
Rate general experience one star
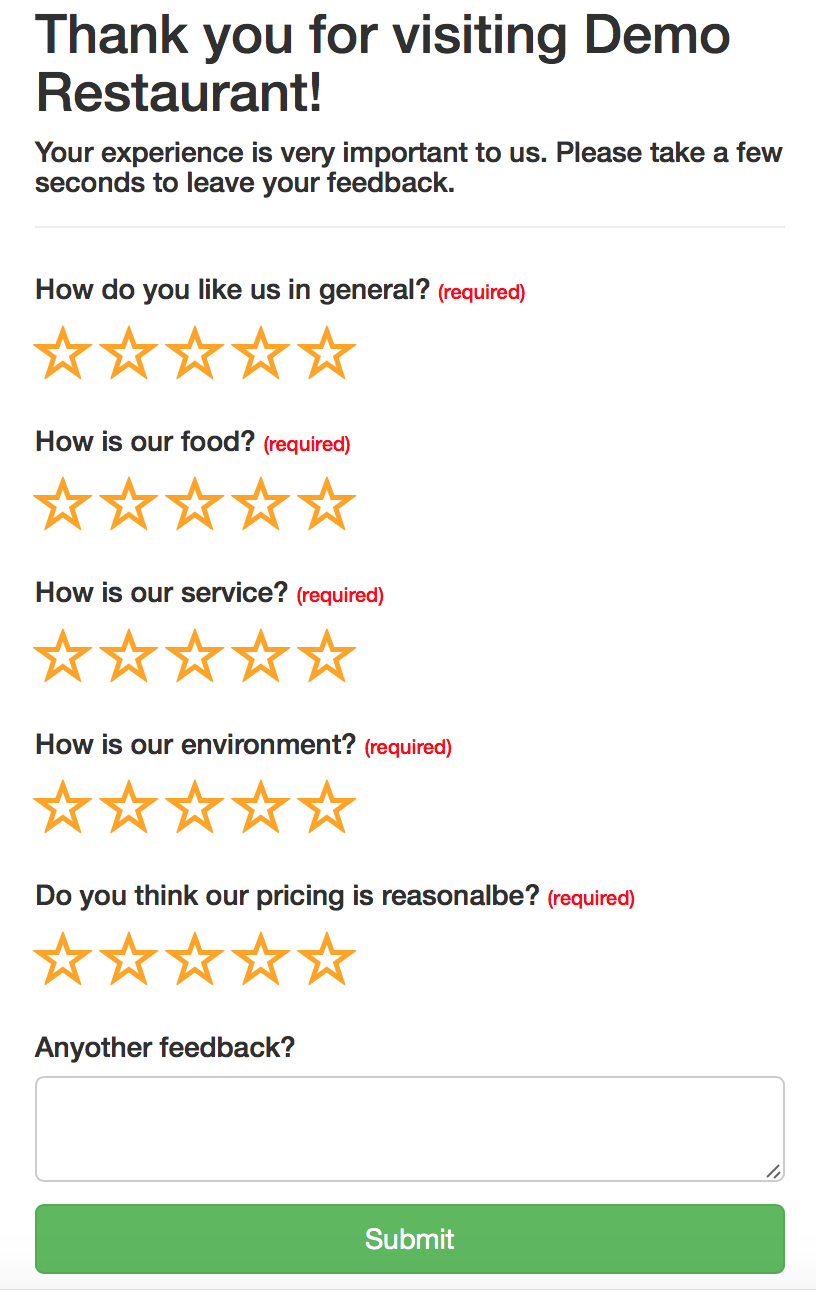63,354
